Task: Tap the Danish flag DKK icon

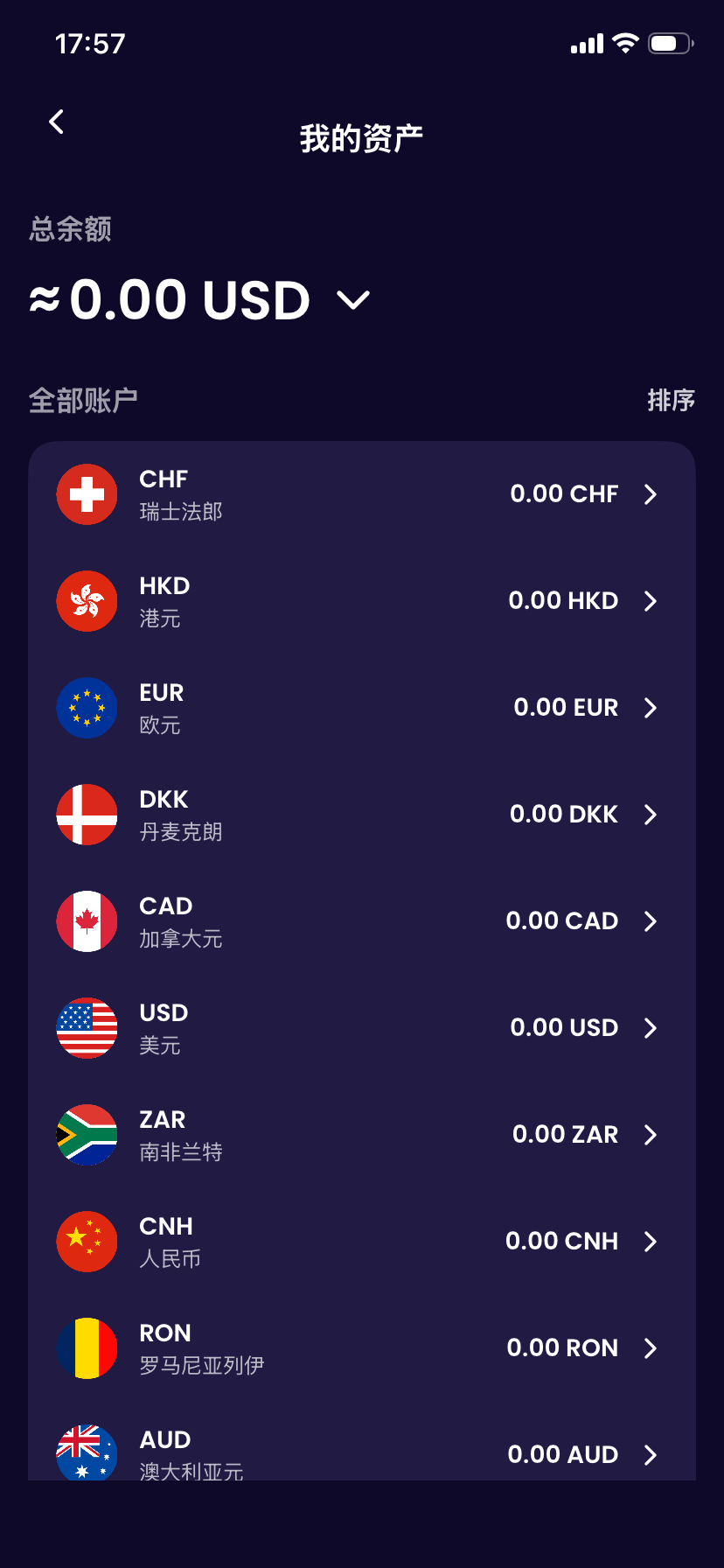Action: pyautogui.click(x=87, y=815)
